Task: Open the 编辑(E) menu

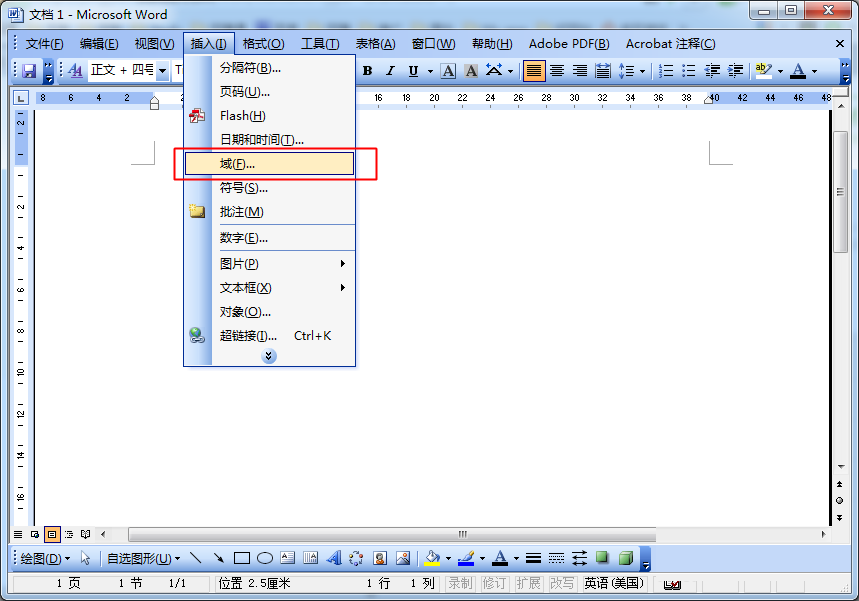Action: click(x=99, y=44)
